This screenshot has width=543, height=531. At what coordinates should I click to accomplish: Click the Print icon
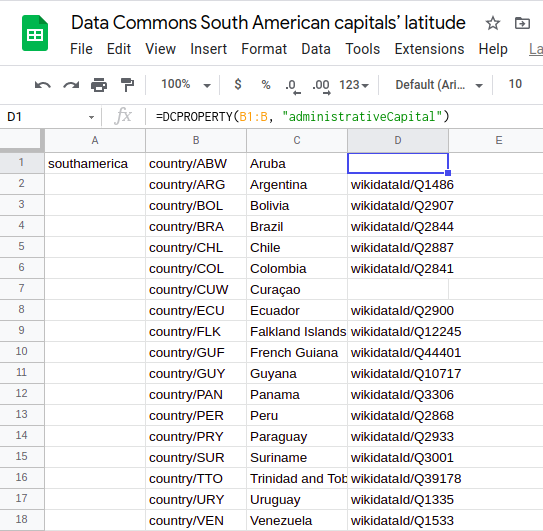click(x=99, y=85)
